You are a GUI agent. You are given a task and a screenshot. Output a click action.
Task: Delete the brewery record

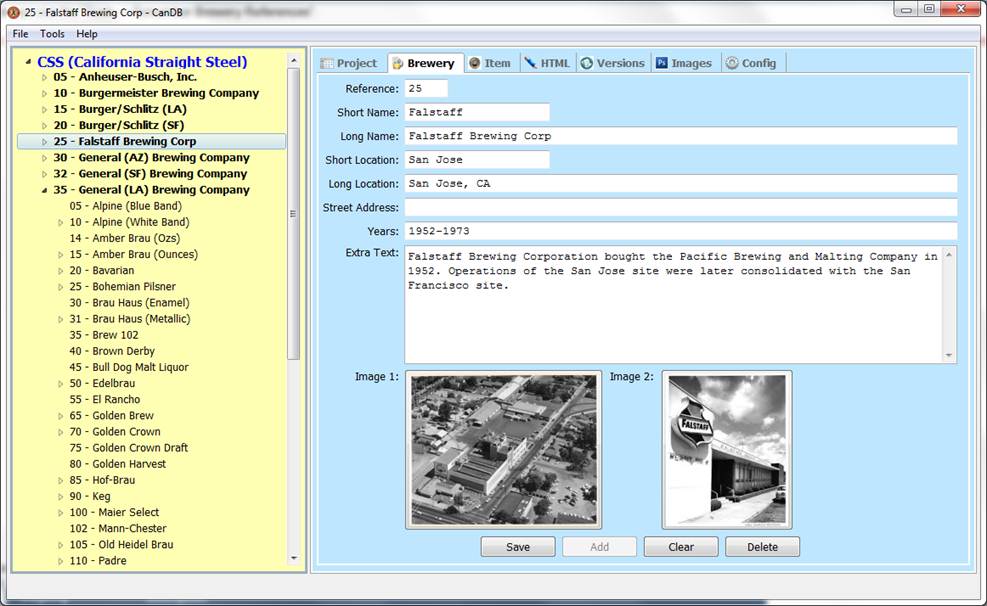762,547
